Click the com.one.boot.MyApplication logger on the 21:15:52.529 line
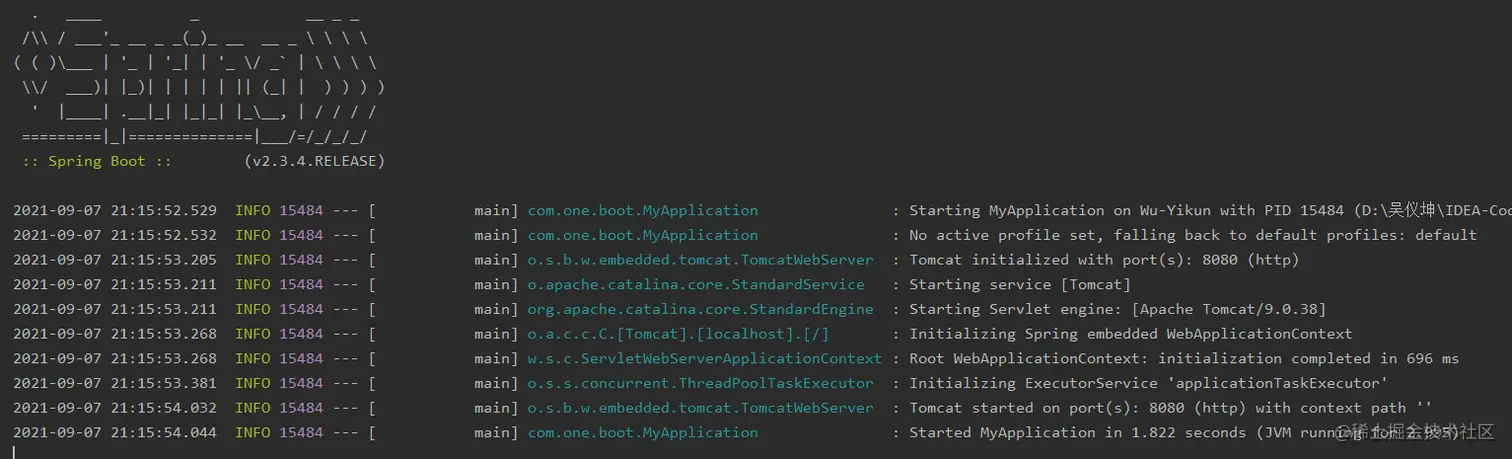The image size is (1512, 459). (643, 211)
